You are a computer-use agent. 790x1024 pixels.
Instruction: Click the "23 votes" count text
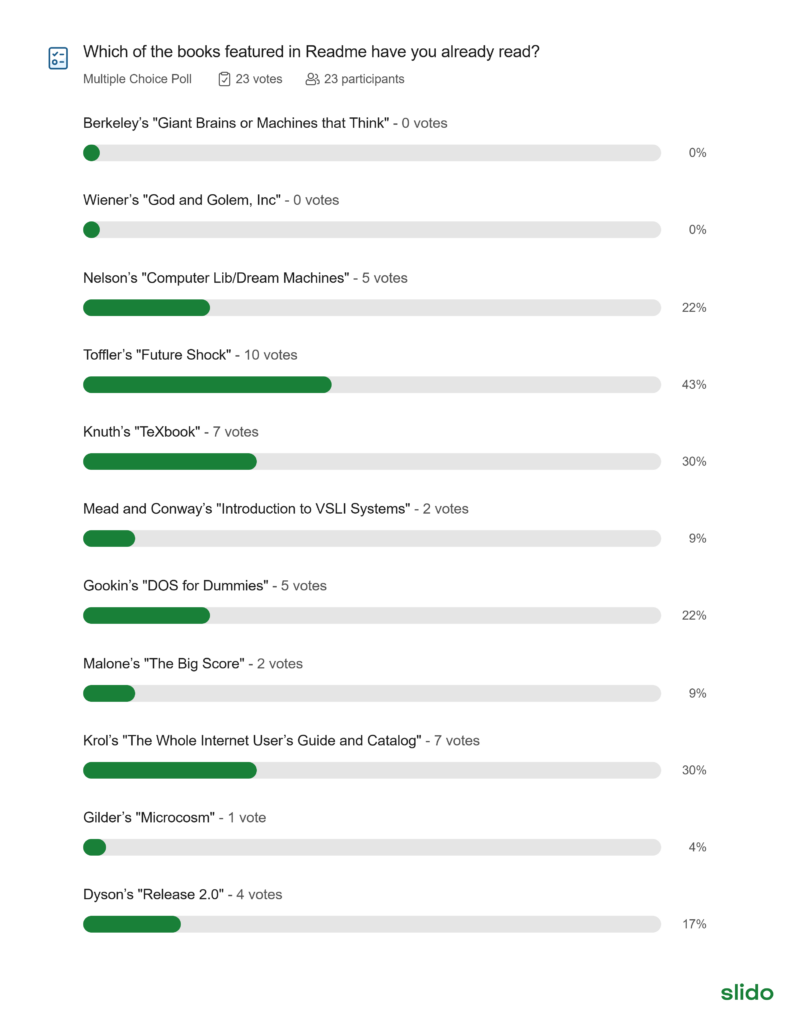click(x=259, y=79)
